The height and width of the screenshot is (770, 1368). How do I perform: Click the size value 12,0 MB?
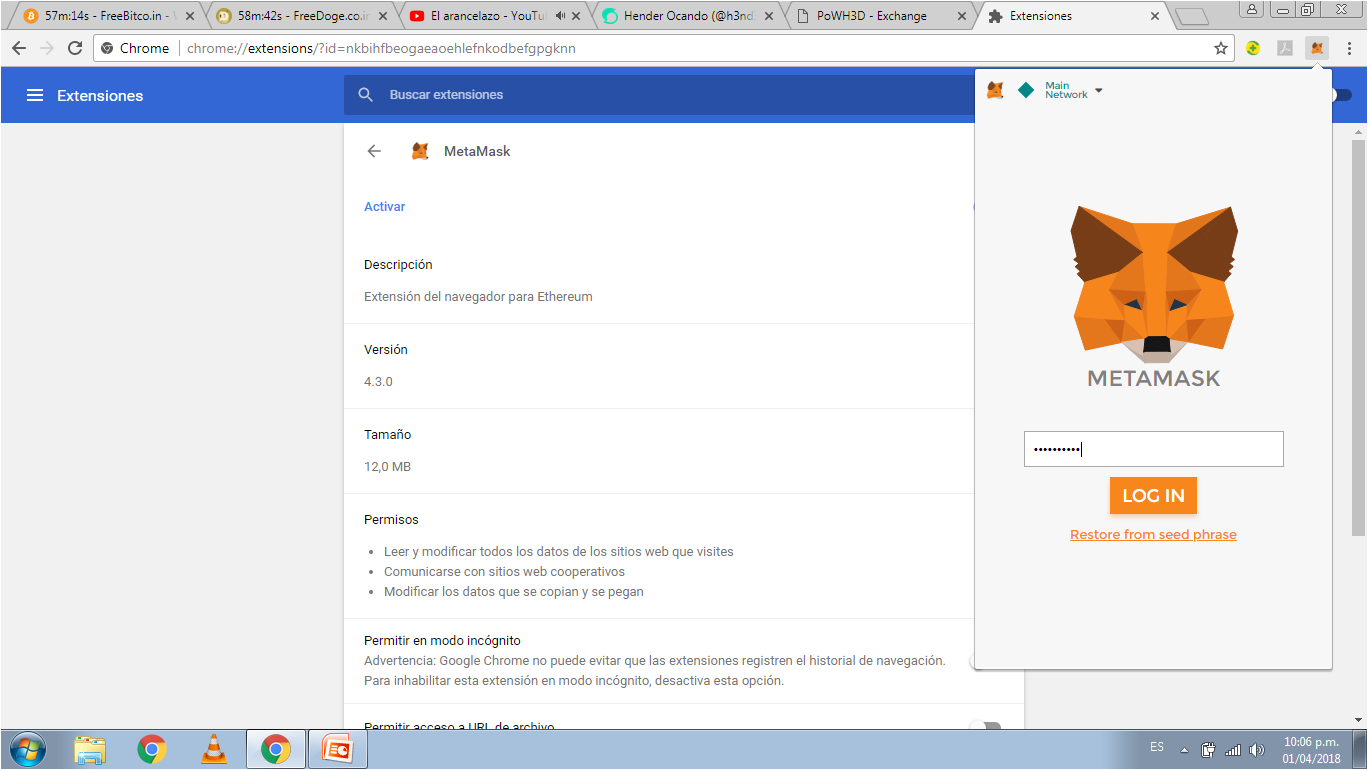(x=387, y=467)
